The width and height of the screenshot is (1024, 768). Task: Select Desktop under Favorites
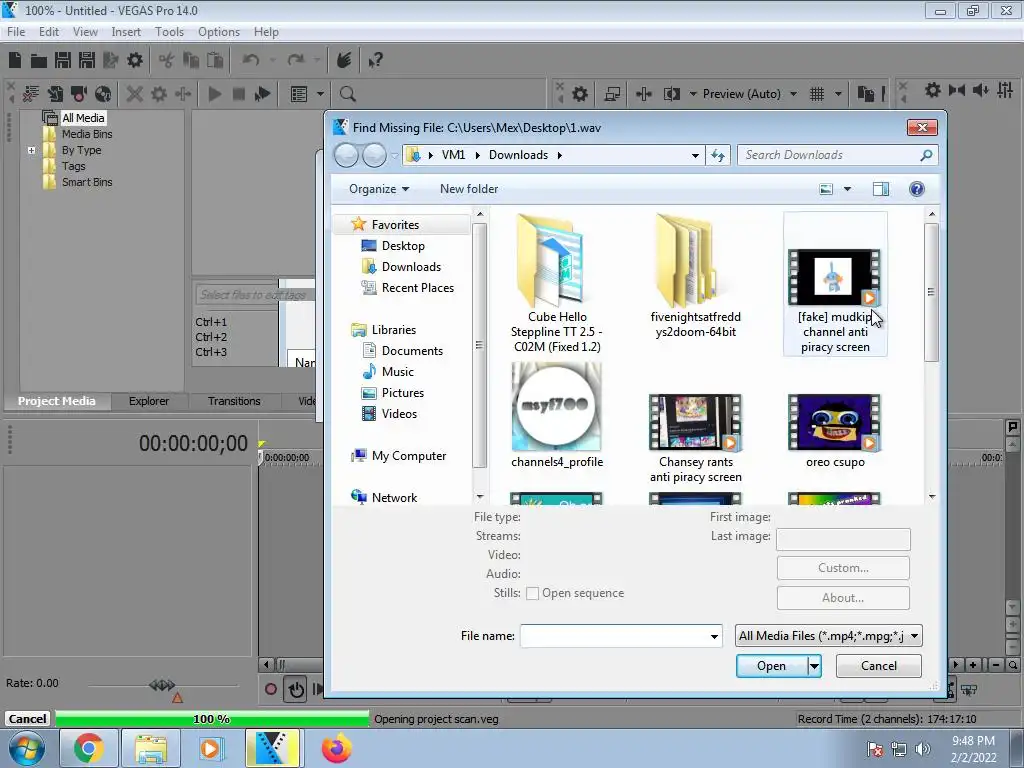click(x=403, y=246)
